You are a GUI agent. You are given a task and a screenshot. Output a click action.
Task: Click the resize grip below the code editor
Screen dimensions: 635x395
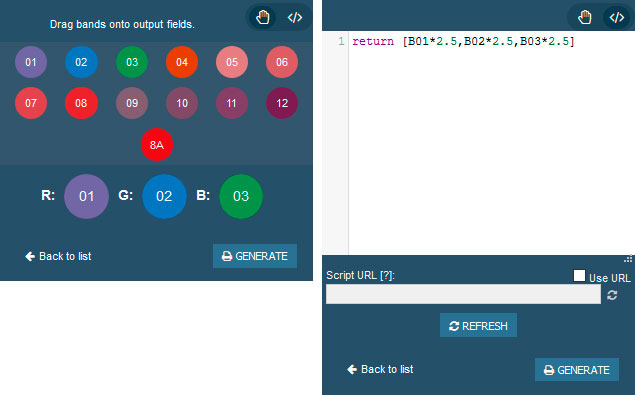(x=628, y=259)
